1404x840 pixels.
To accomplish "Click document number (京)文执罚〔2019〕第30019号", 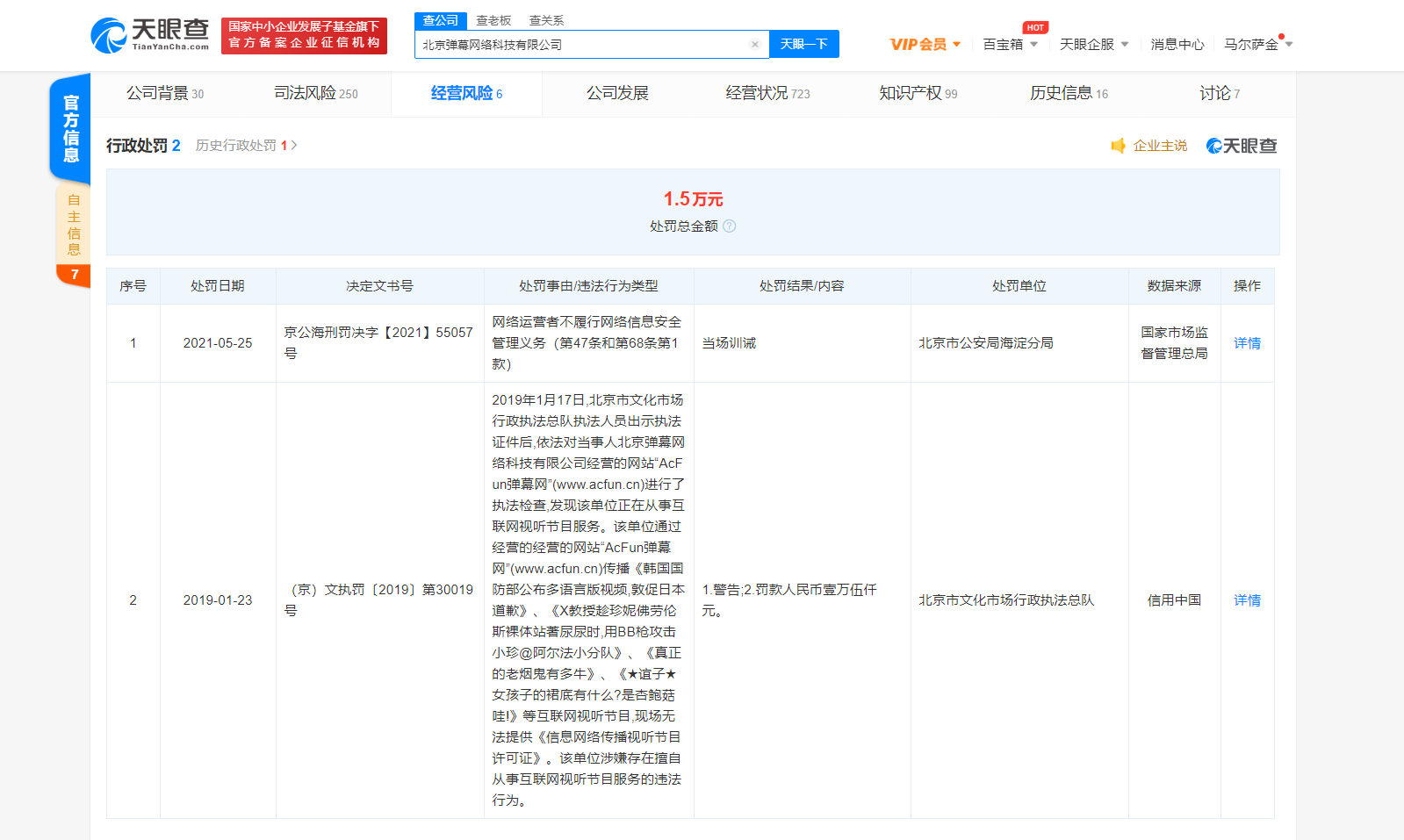I will coord(378,600).
